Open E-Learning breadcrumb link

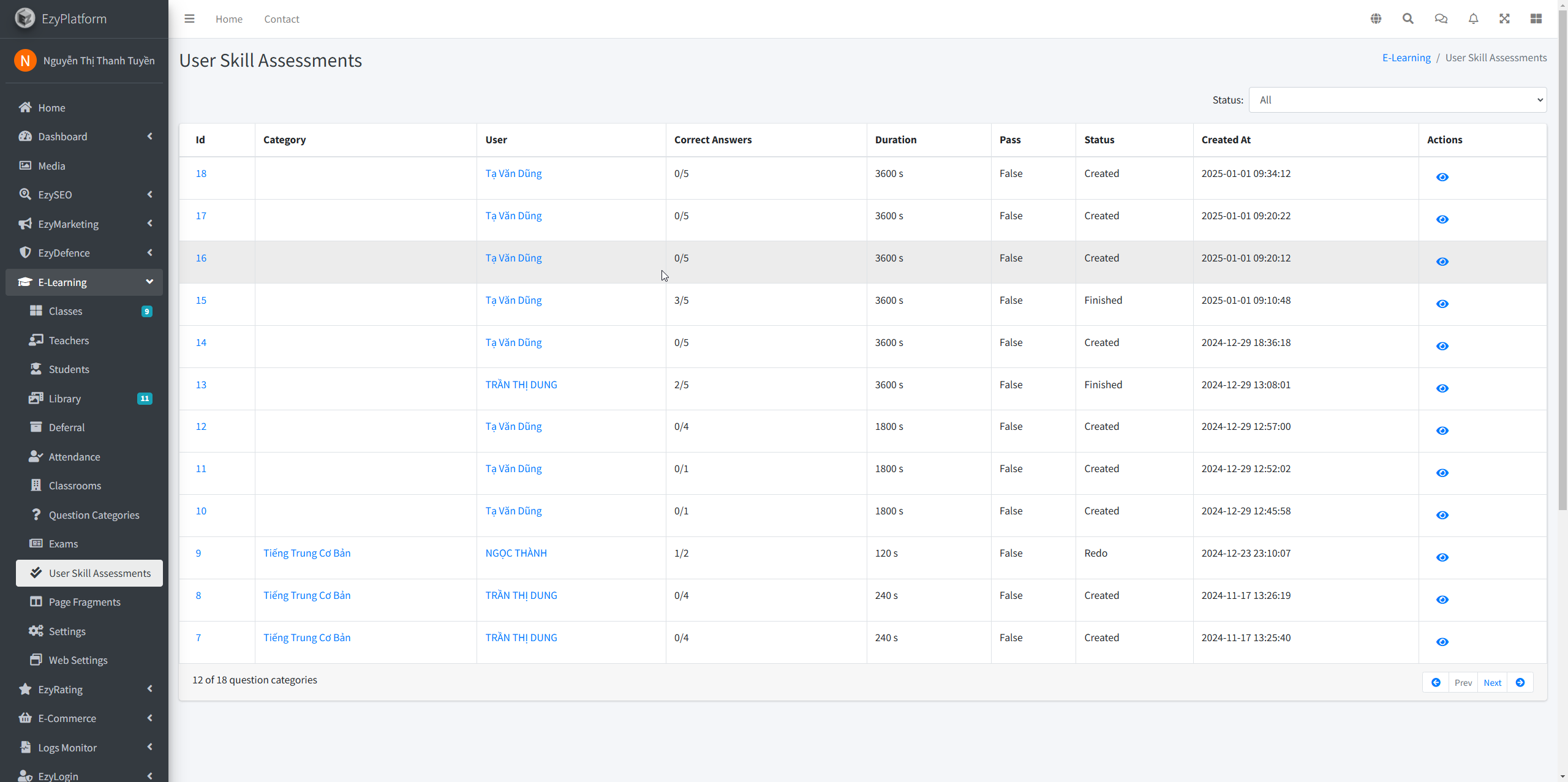[1406, 58]
